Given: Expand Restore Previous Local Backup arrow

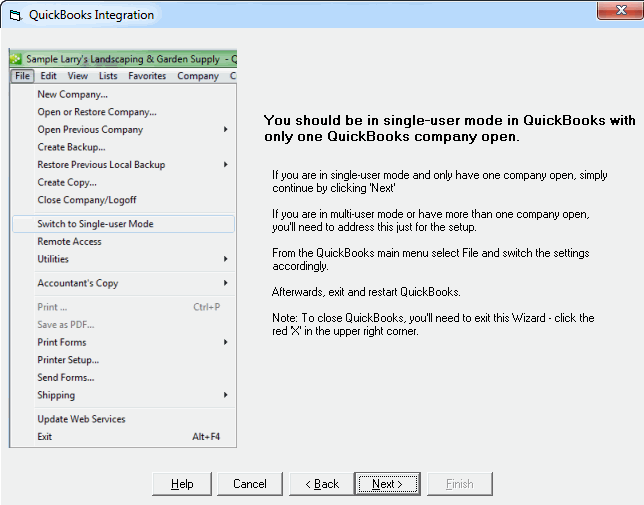Looking at the screenshot, I should pos(225,165).
